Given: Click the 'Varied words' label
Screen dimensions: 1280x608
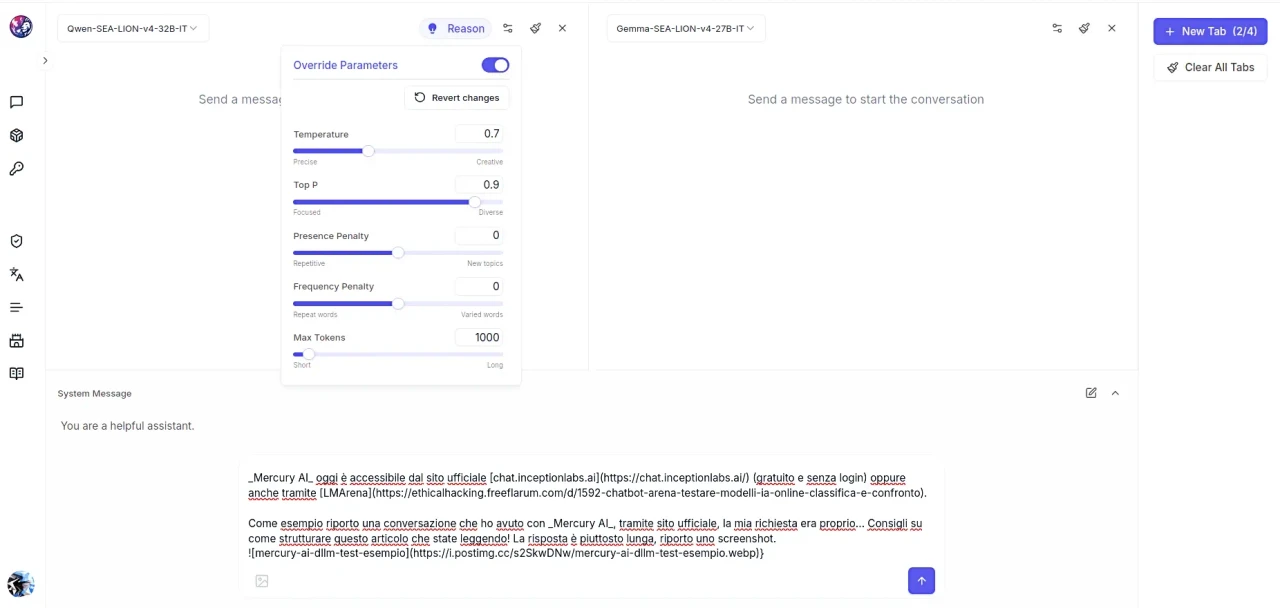Looking at the screenshot, I should tap(482, 314).
